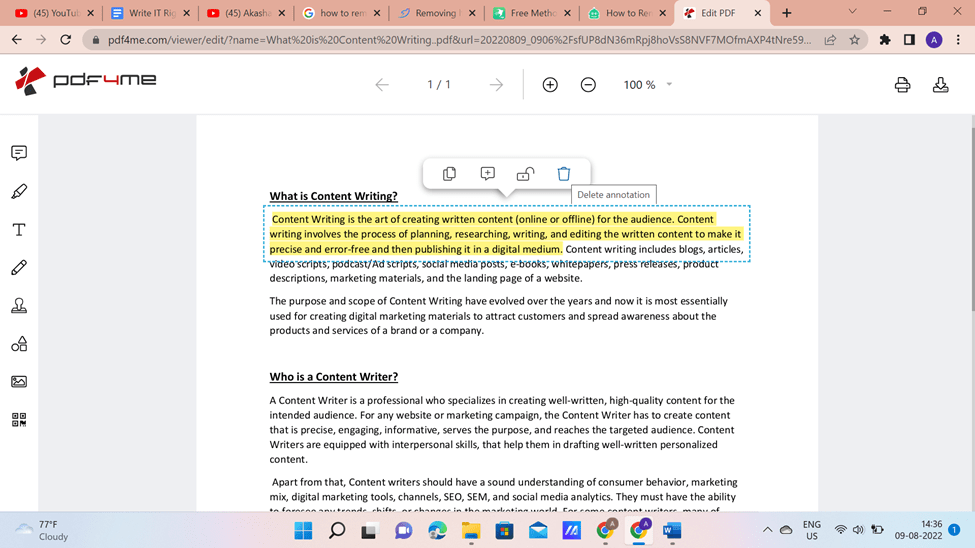Open the stamp tool
This screenshot has height=548, width=975.
tap(19, 305)
